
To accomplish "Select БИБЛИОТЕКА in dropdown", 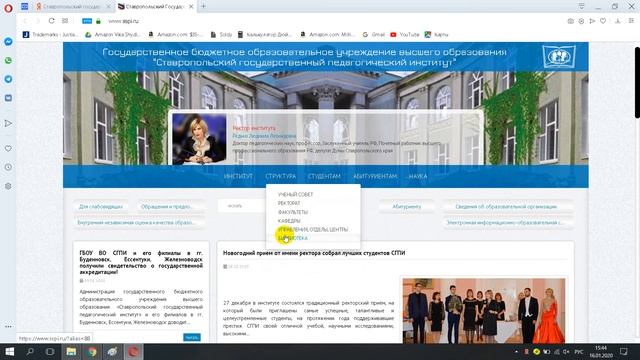I will tap(293, 238).
